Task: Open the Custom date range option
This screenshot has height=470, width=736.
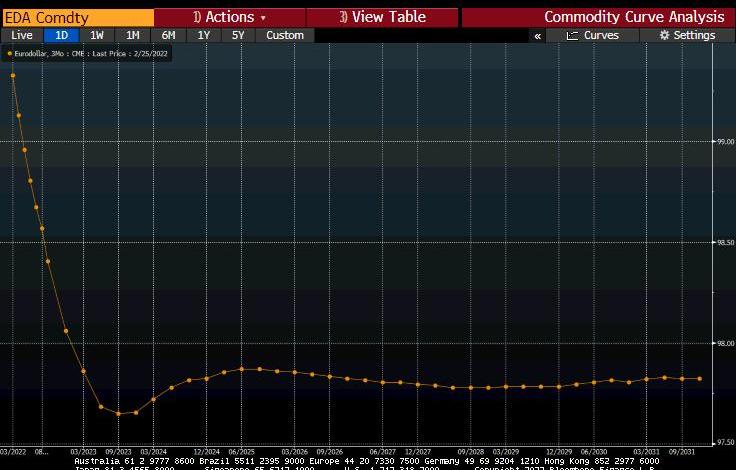Action: point(285,35)
